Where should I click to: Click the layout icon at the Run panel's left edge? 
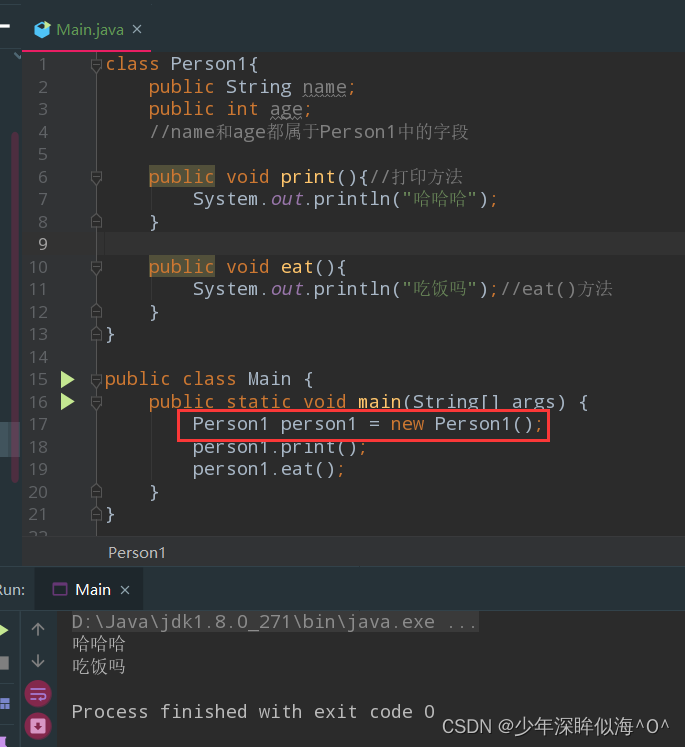point(4,703)
